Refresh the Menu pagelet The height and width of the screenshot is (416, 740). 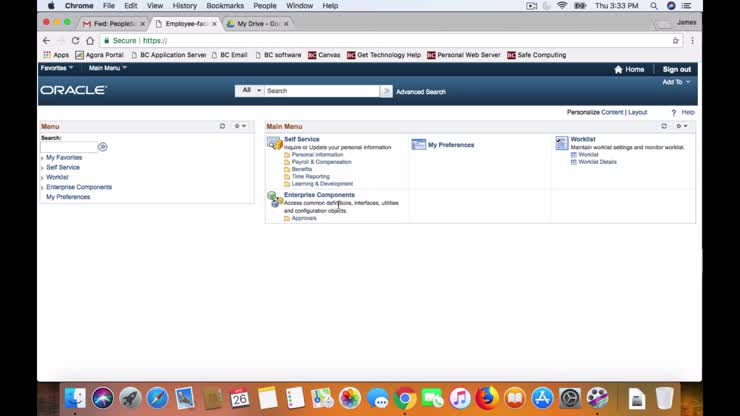tap(222, 126)
